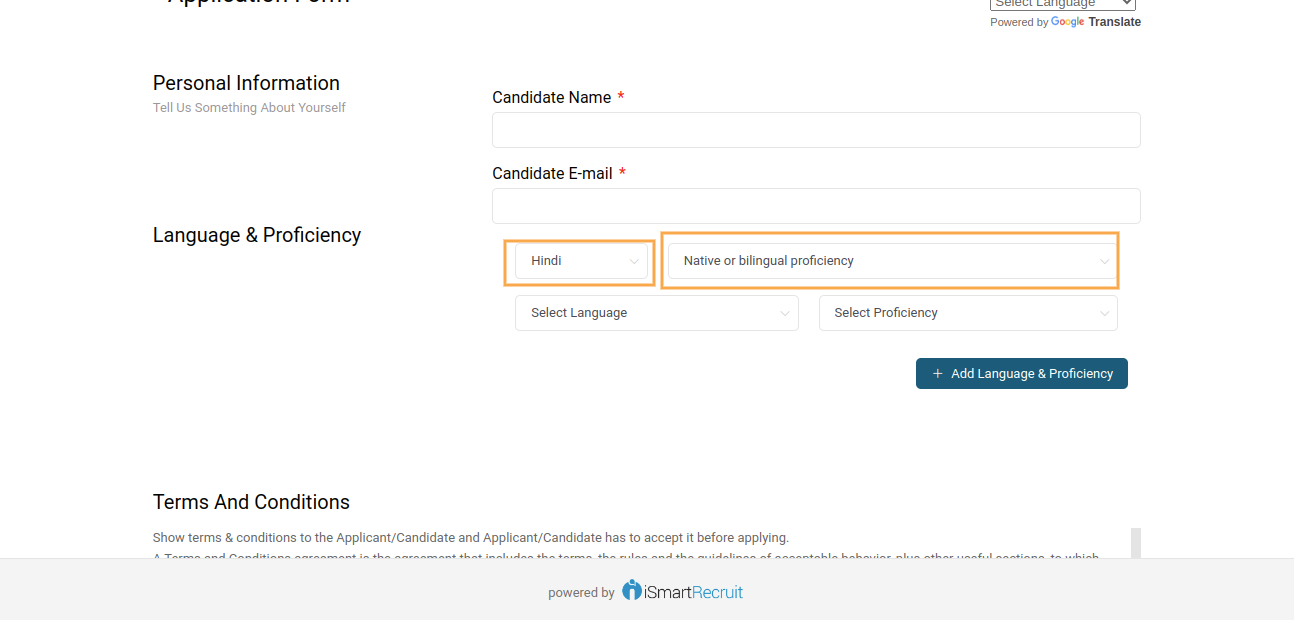Focus the Candidate E-mail input field
This screenshot has width=1294, height=620.
click(x=816, y=206)
